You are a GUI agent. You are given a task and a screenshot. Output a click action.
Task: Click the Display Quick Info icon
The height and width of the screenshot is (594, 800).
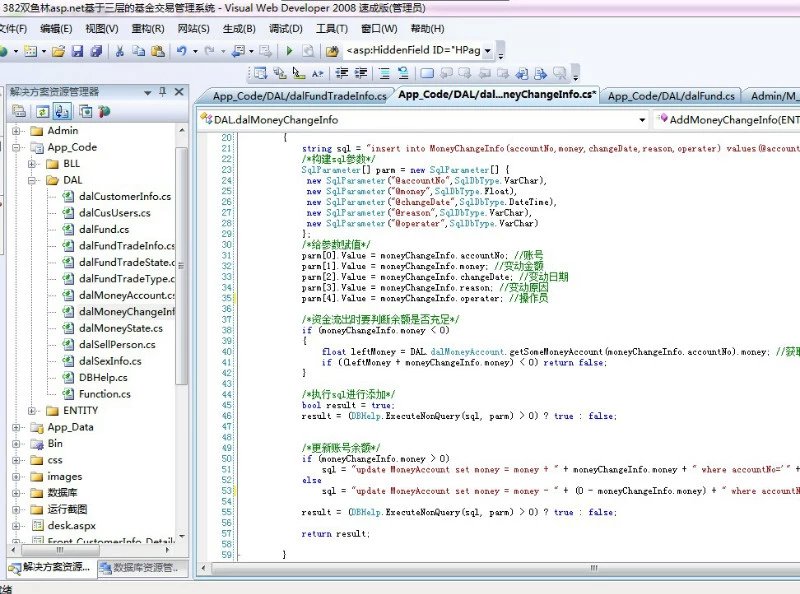click(x=298, y=73)
